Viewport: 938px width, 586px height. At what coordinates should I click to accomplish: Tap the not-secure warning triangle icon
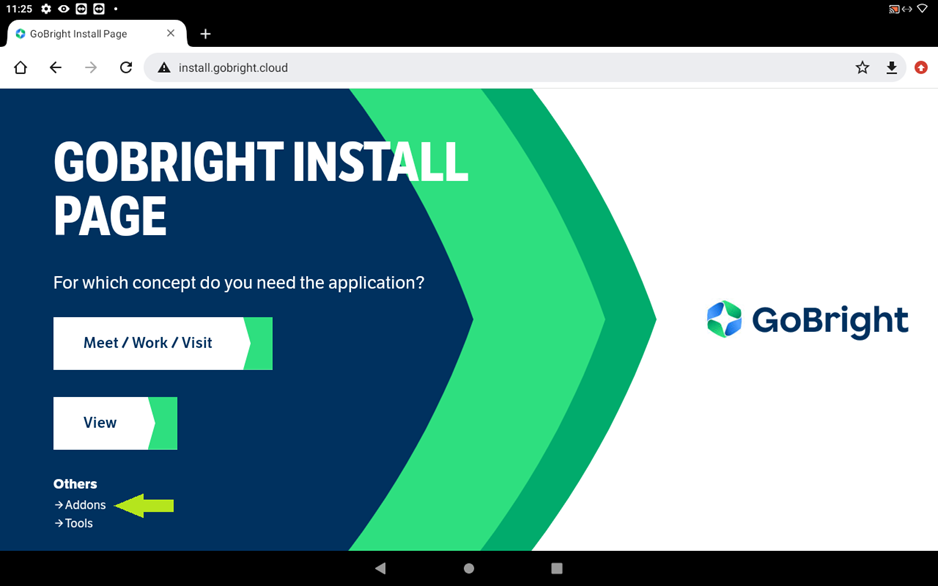tap(164, 68)
